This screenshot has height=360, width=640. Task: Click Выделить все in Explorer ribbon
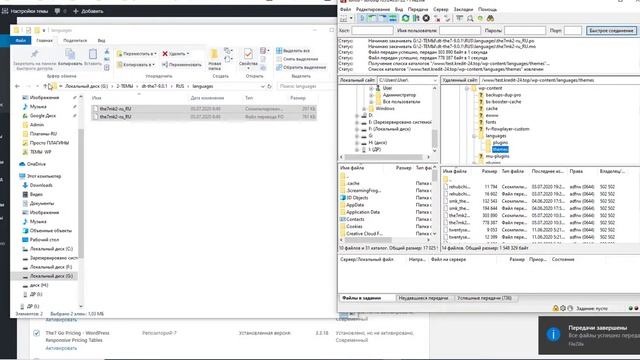tap(293, 51)
